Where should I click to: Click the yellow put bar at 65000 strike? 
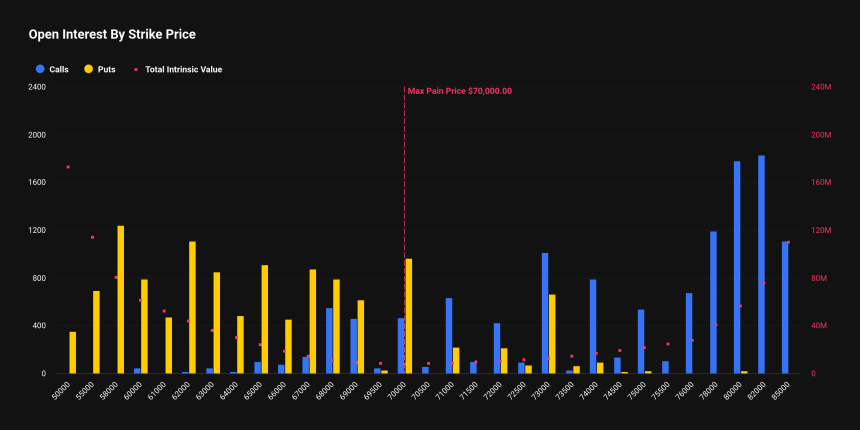coord(265,319)
